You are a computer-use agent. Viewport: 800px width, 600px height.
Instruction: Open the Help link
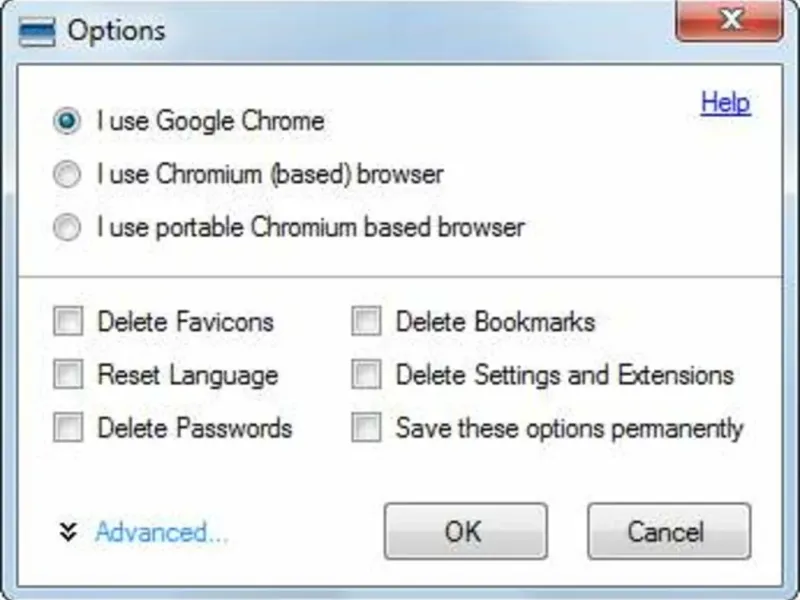(725, 103)
